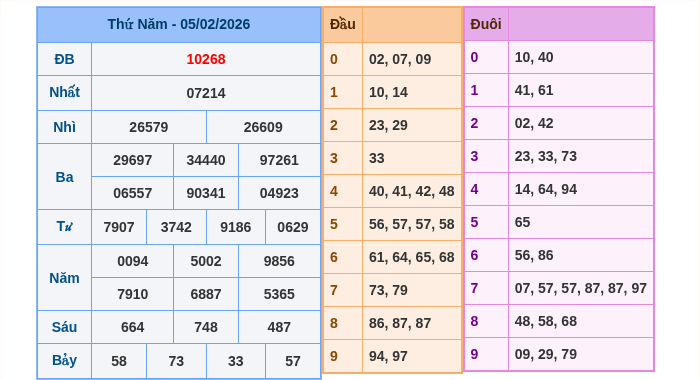The width and height of the screenshot is (700, 380).
Task: Select third prize number 06557
Action: (x=133, y=193)
